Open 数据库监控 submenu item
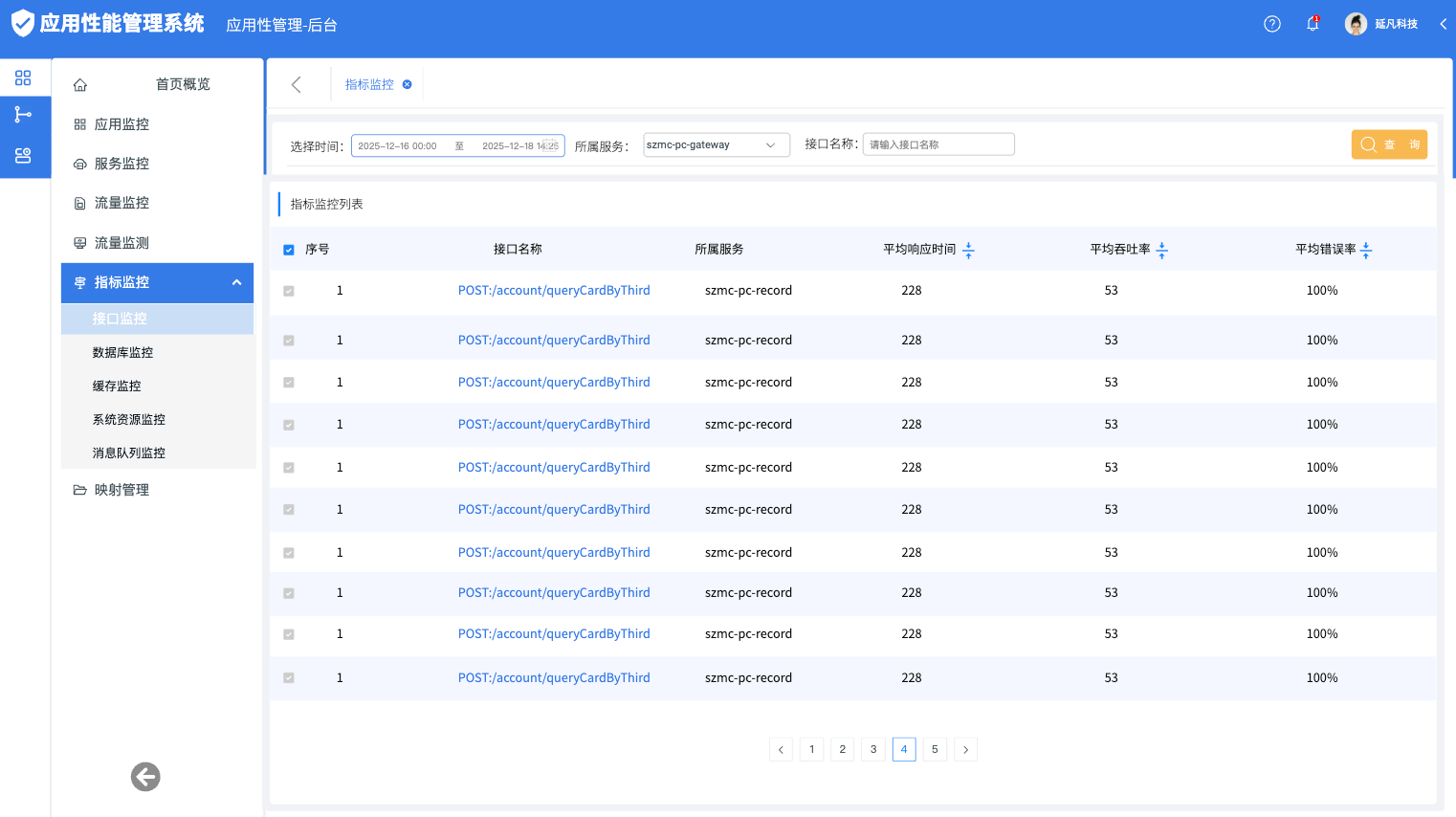The width and height of the screenshot is (1456, 817). 122,353
